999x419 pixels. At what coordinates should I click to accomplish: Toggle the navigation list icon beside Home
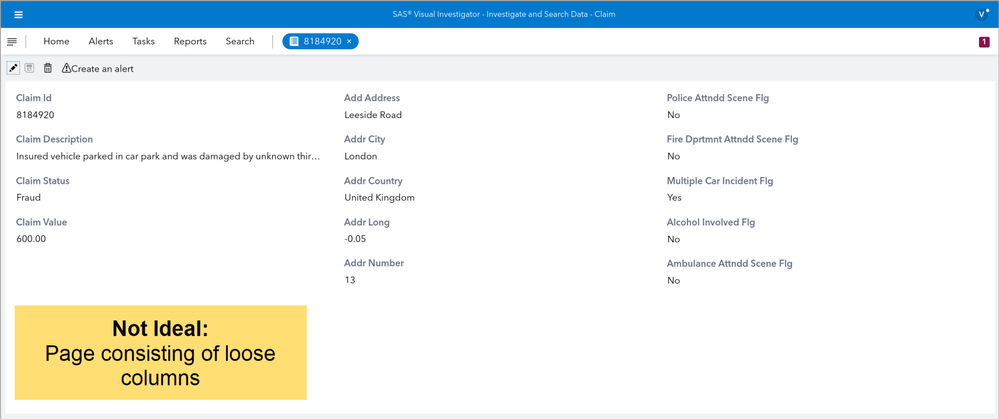click(x=12, y=42)
